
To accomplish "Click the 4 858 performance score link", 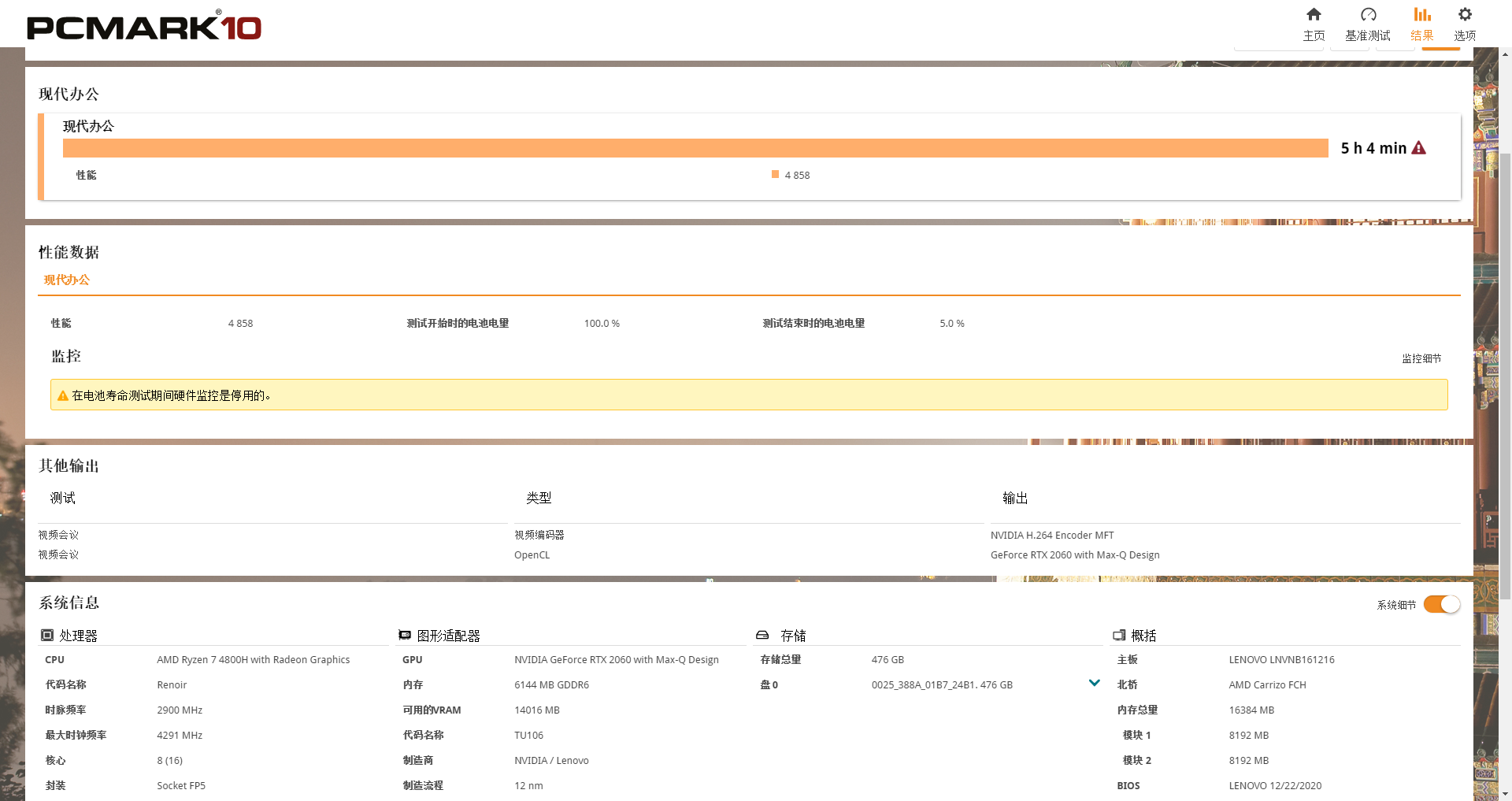I will (797, 175).
